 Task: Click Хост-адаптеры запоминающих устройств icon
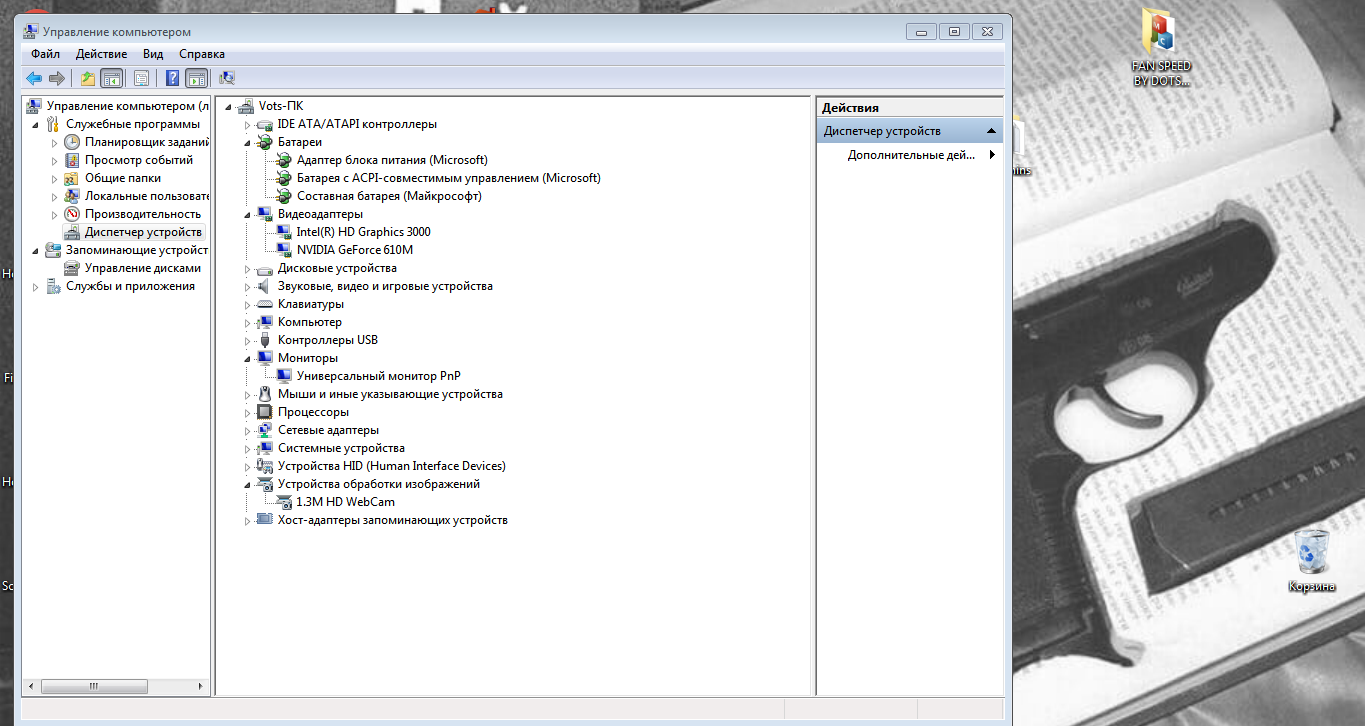[264, 520]
